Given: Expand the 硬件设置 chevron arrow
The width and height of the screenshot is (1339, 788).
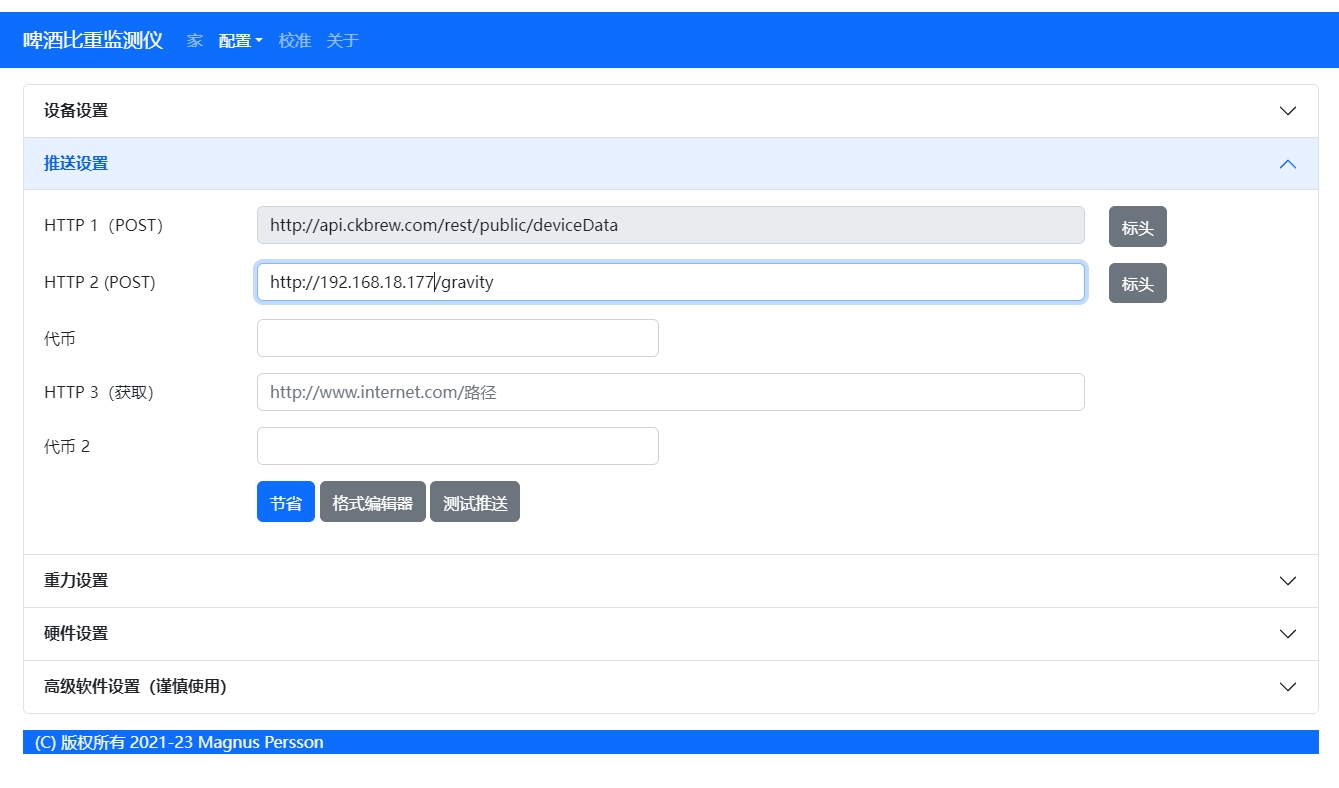Looking at the screenshot, I should click(x=1288, y=634).
